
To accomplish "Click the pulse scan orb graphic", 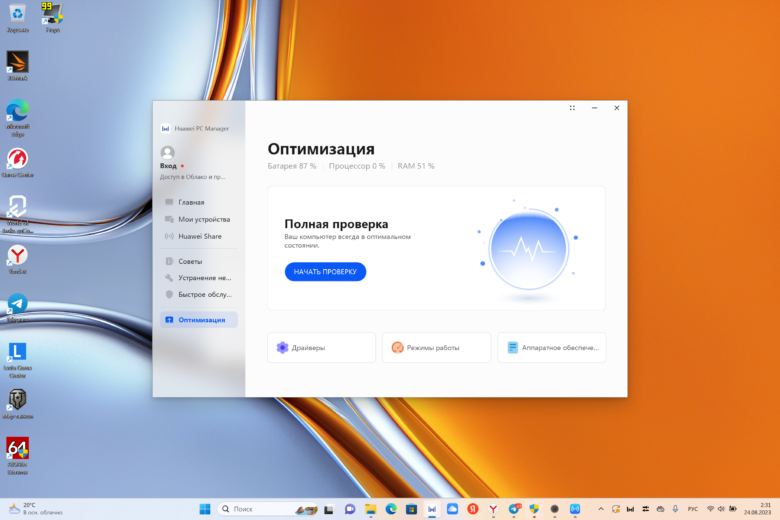I will click(528, 250).
